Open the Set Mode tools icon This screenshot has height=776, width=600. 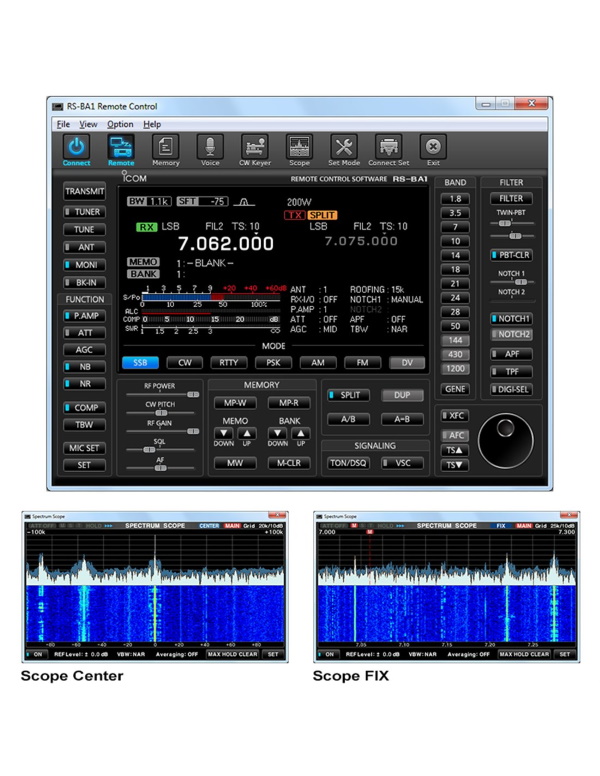coord(344,147)
